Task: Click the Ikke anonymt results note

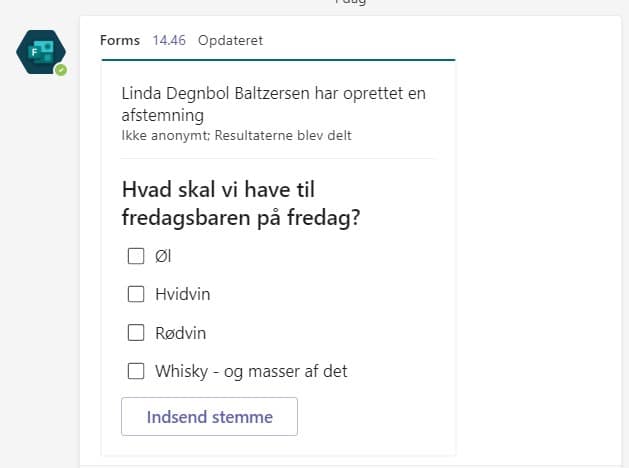Action: coord(236,136)
